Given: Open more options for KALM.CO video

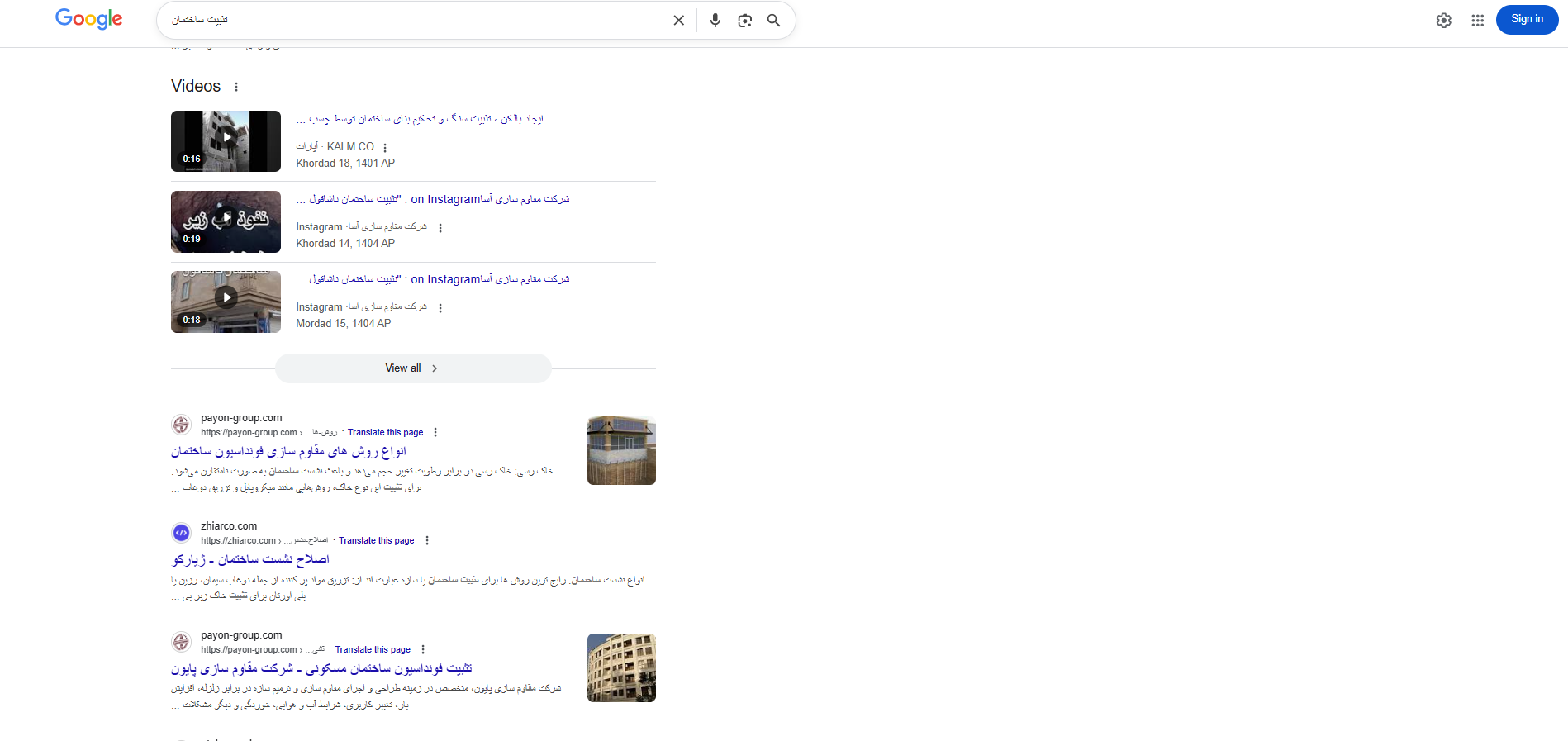Looking at the screenshot, I should (385, 148).
